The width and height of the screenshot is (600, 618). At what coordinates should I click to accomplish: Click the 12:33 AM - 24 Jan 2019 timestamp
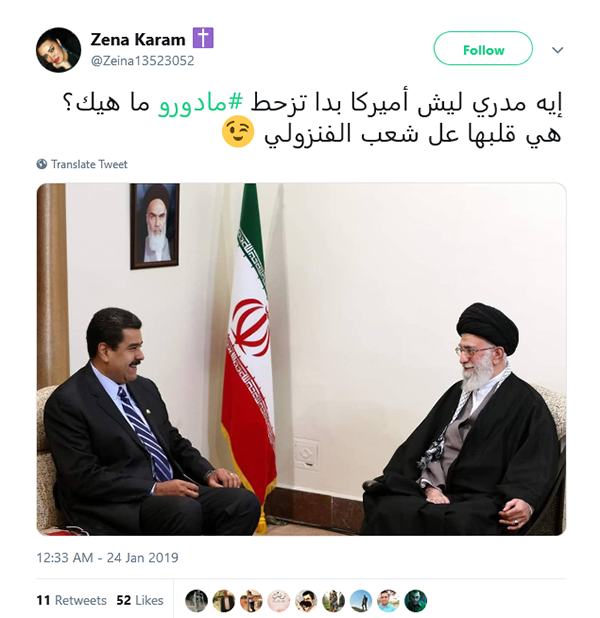tap(107, 558)
